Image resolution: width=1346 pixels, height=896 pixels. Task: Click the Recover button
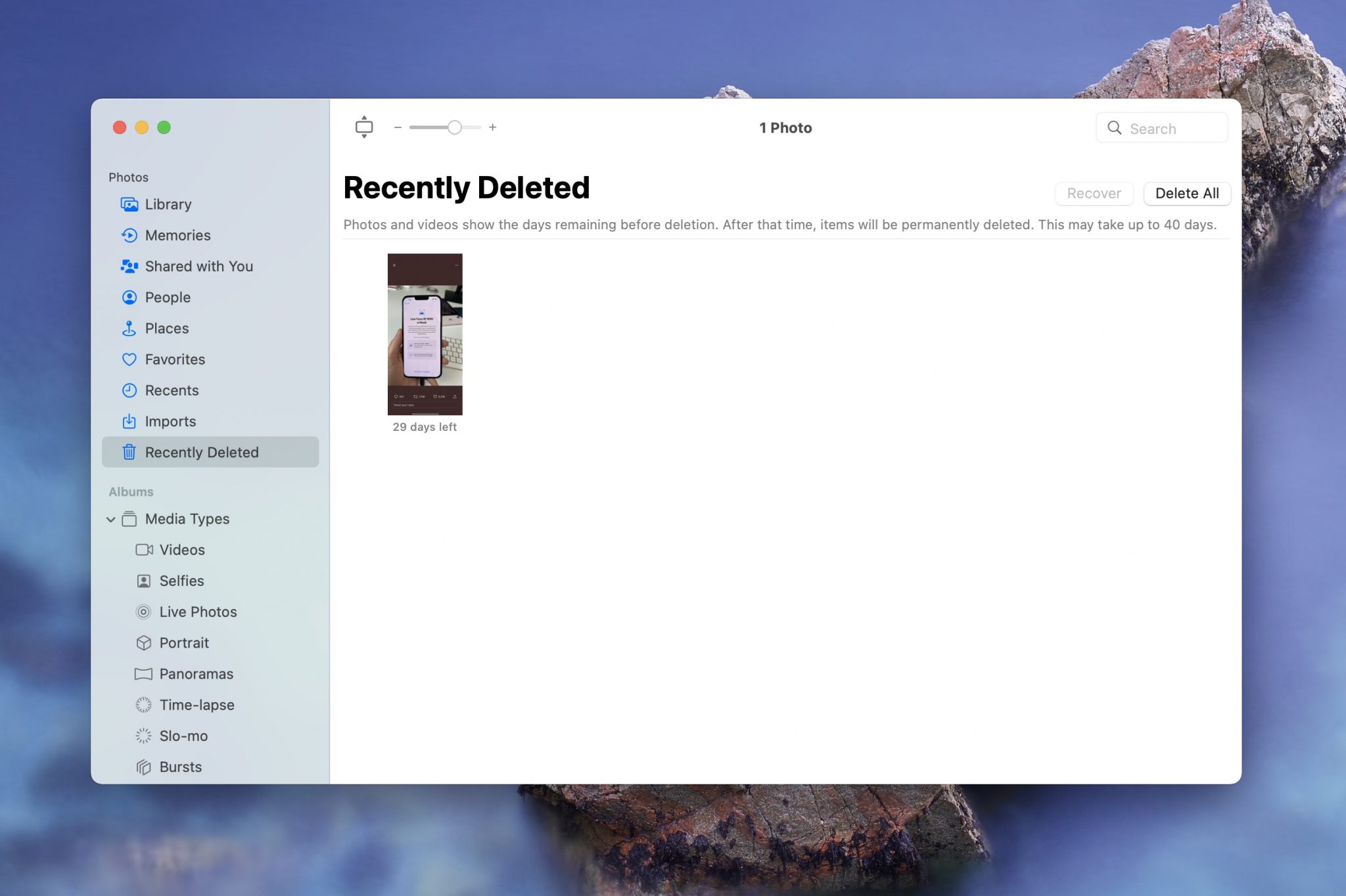(x=1094, y=193)
